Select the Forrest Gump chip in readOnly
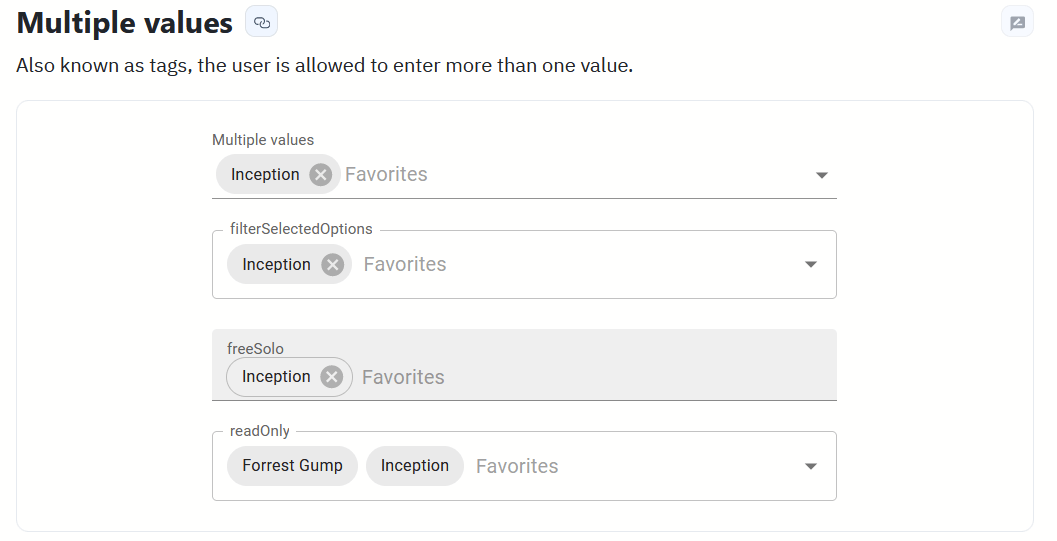The height and width of the screenshot is (541, 1057). point(292,466)
